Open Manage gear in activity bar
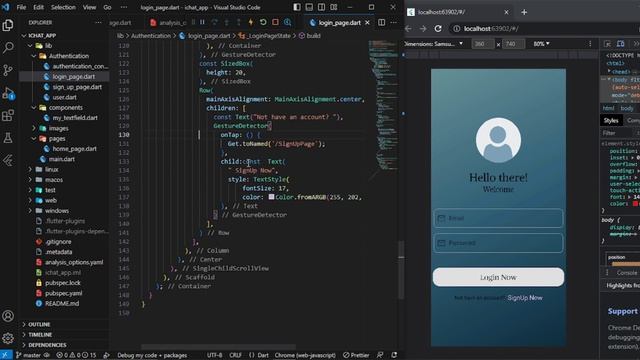 coord(8,338)
